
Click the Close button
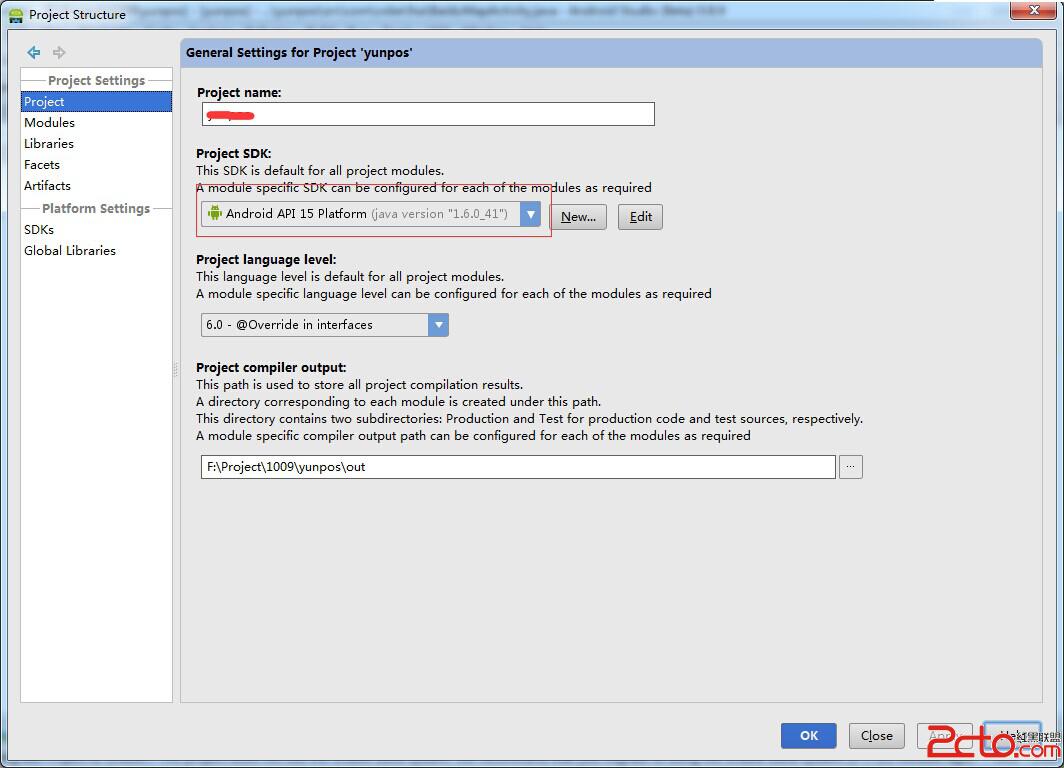(876, 735)
